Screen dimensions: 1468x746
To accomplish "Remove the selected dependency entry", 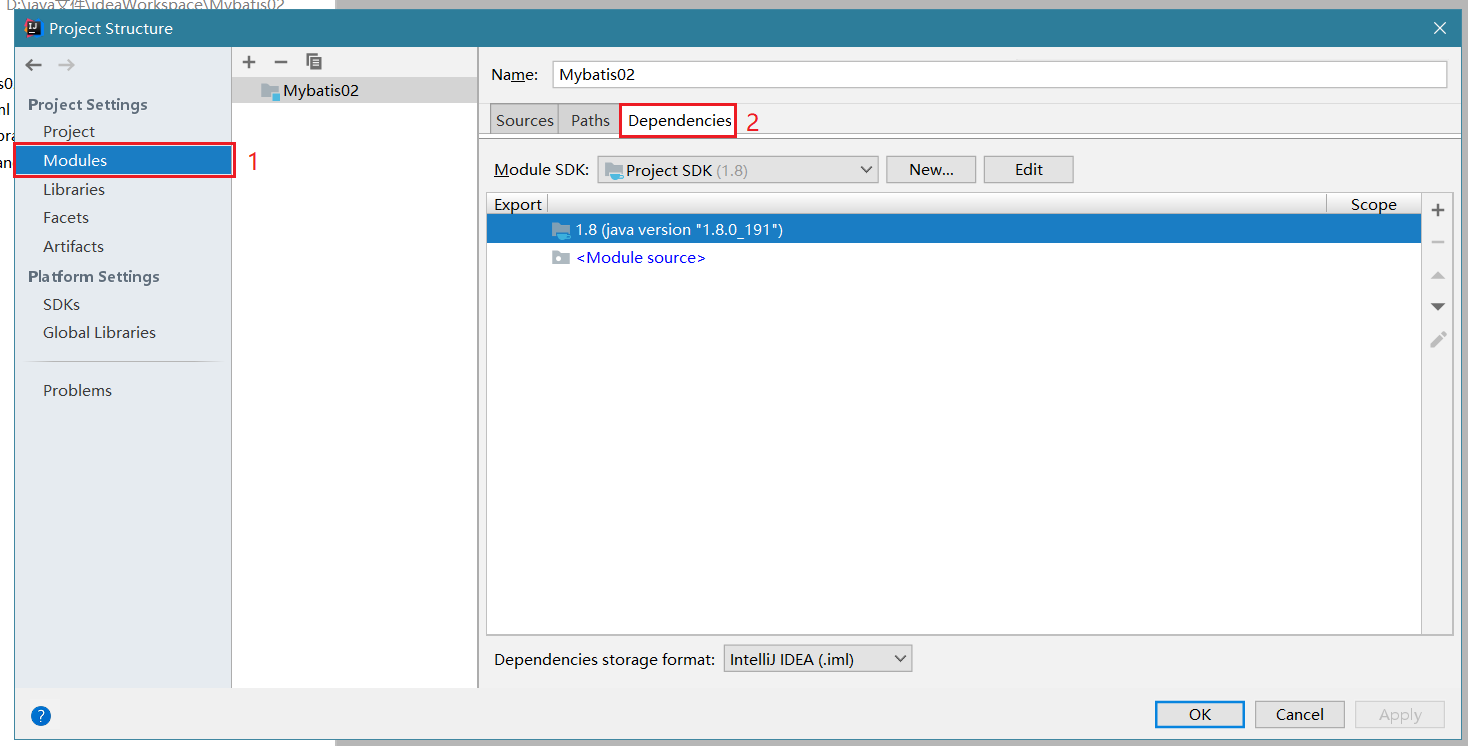I will pyautogui.click(x=1438, y=242).
